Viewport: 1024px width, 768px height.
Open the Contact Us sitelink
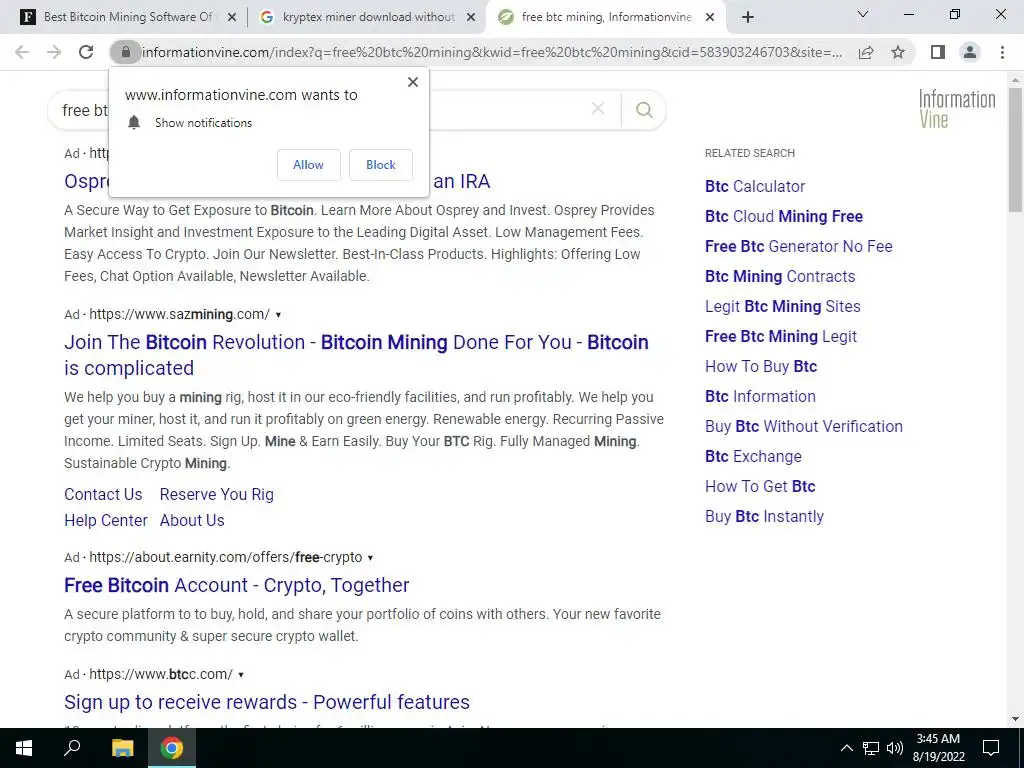coord(103,494)
